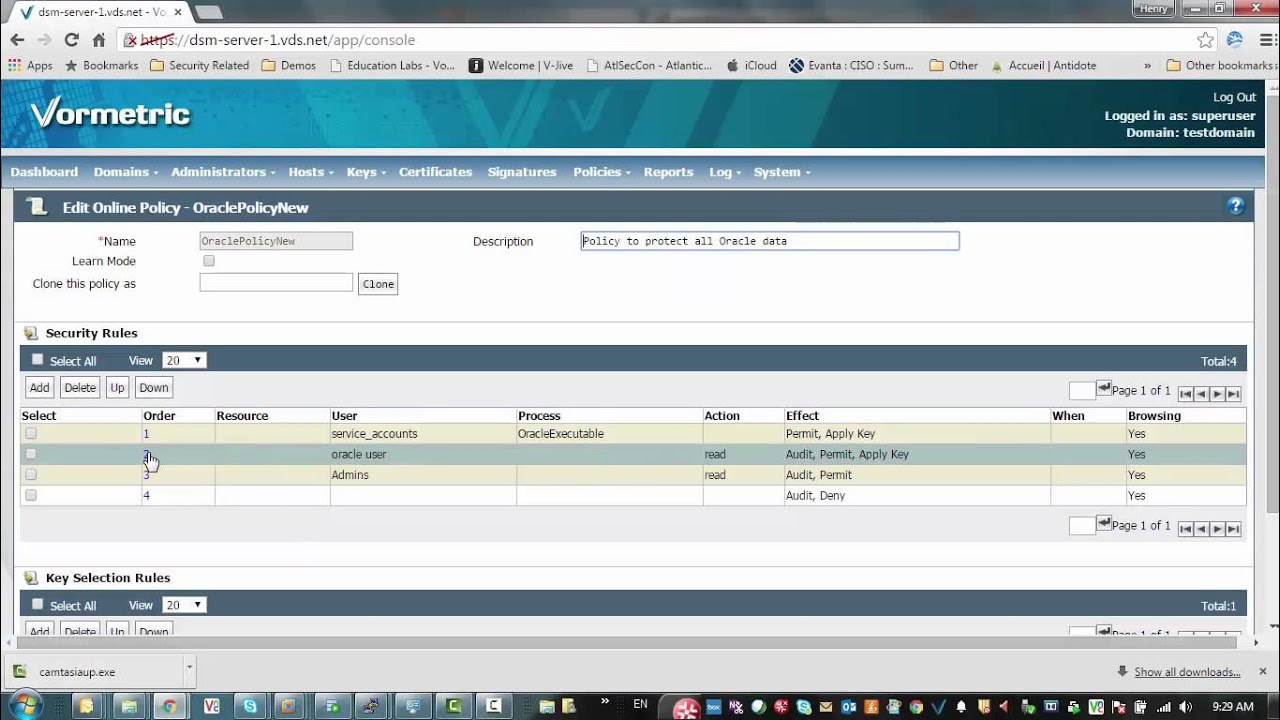The width and height of the screenshot is (1280, 720).
Task: Go to first page in top Security Rules pager
Action: point(1186,394)
